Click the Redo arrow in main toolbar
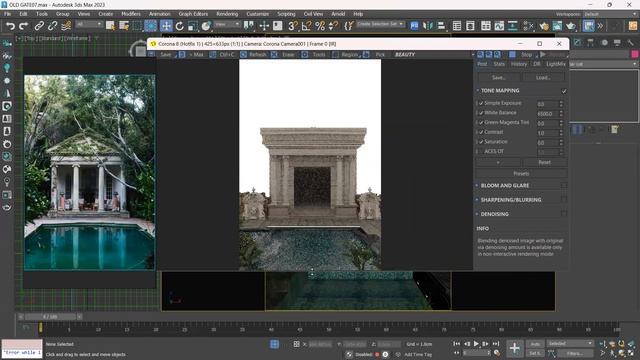640x360 pixels. point(24,26)
